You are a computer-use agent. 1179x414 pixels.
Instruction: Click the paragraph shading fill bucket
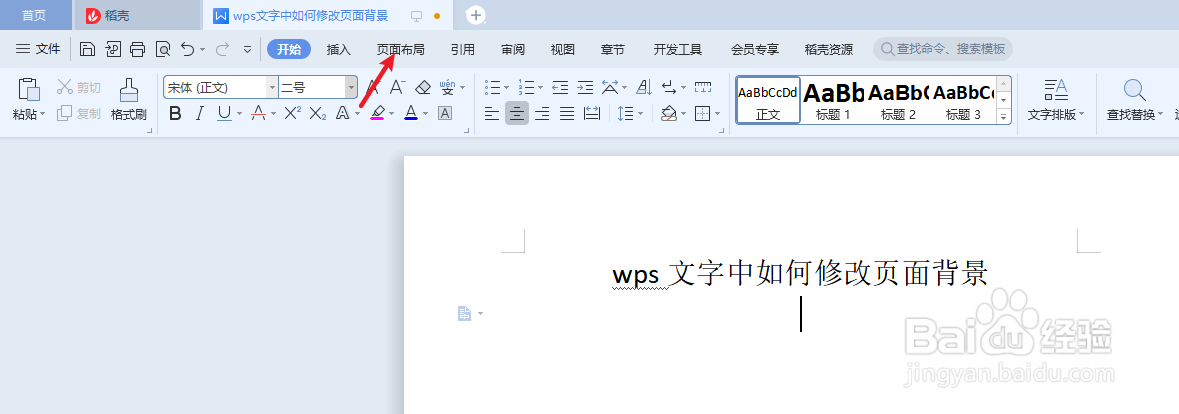click(668, 113)
